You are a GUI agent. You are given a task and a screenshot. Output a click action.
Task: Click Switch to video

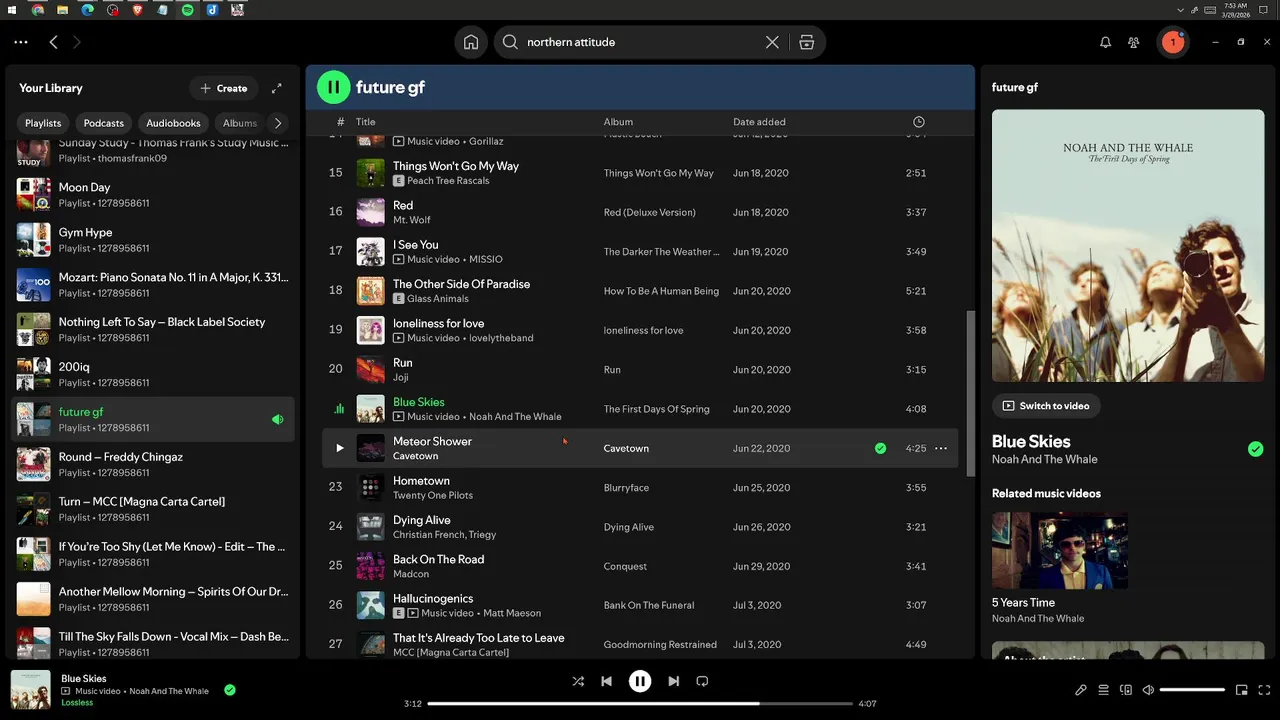[1046, 406]
